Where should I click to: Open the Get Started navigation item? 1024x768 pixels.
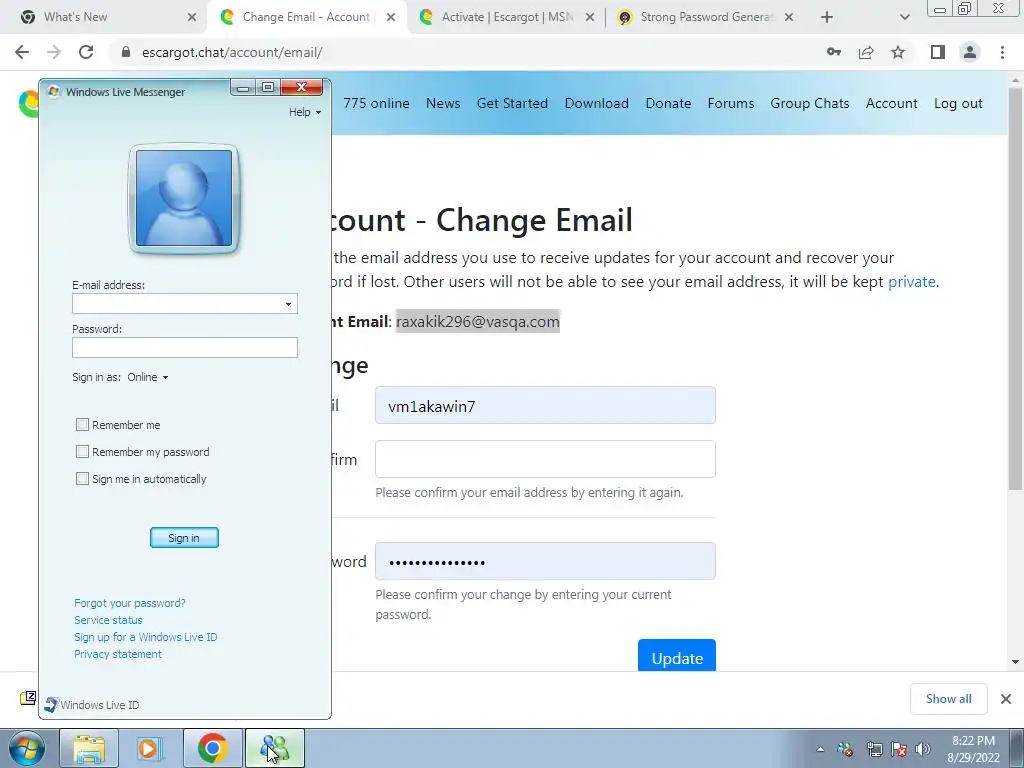pyautogui.click(x=512, y=103)
